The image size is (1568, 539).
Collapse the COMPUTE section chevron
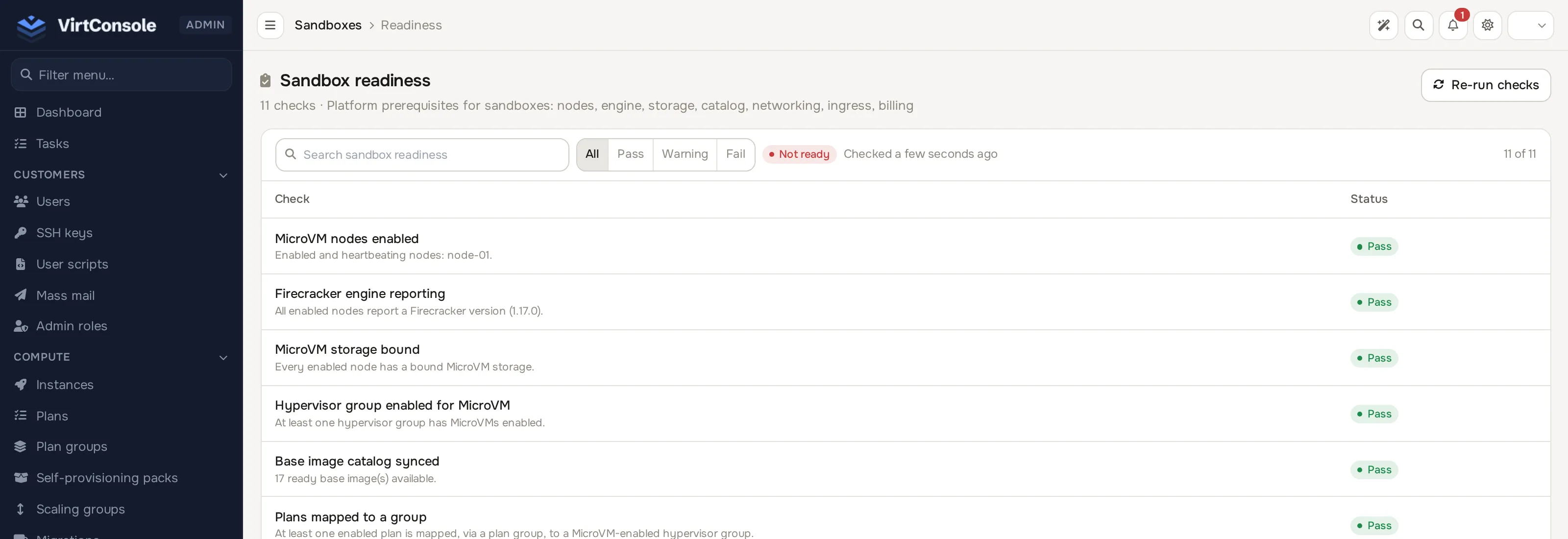coord(223,357)
